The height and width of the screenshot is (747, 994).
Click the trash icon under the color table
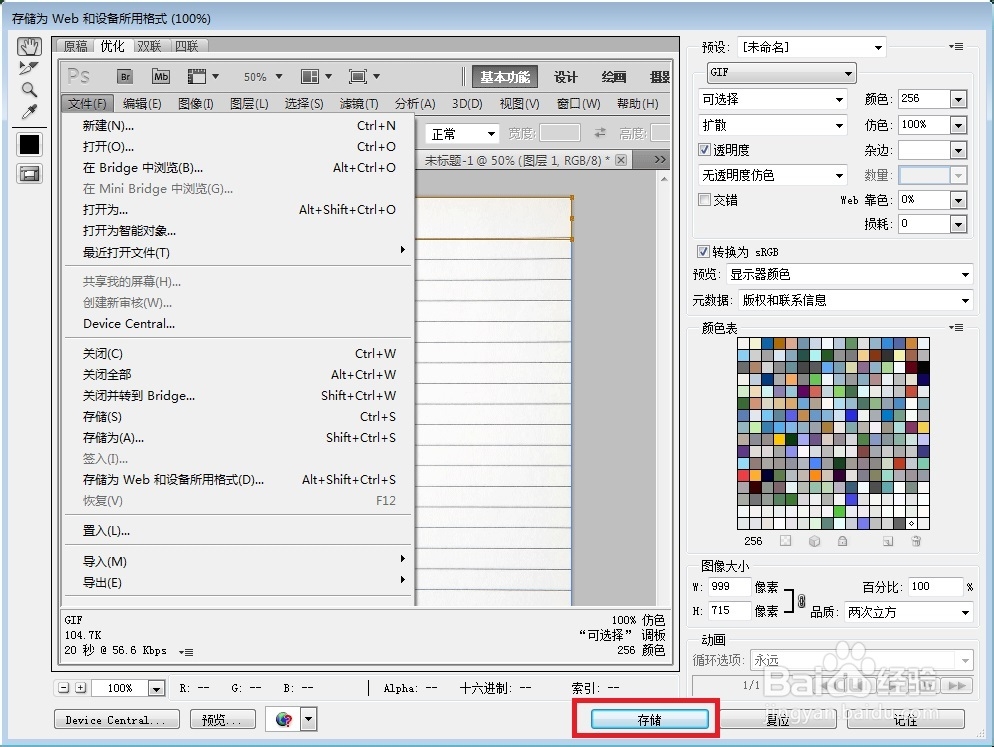(916, 541)
